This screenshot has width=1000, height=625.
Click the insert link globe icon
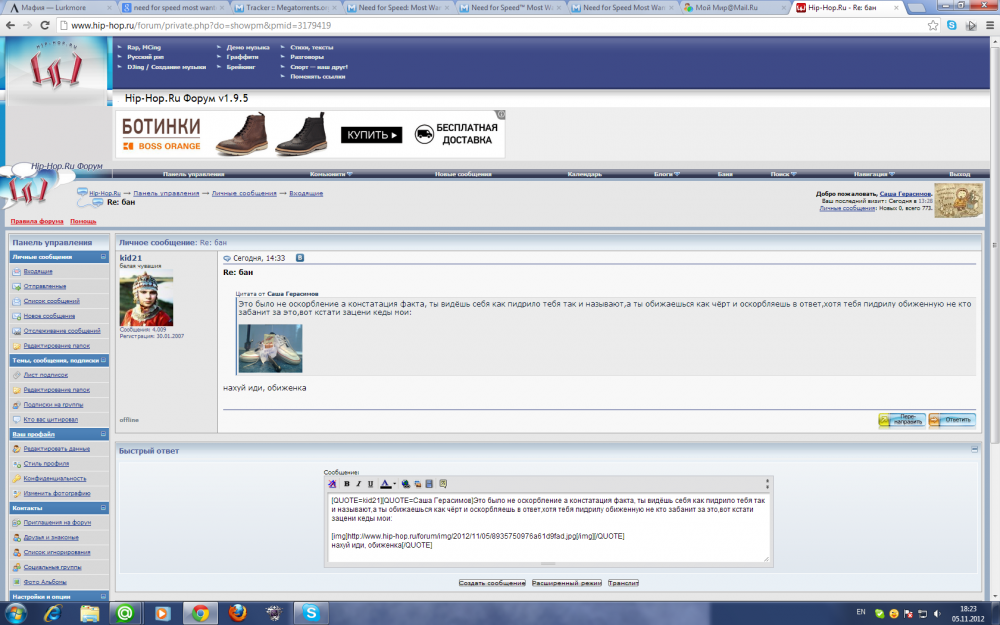406,484
